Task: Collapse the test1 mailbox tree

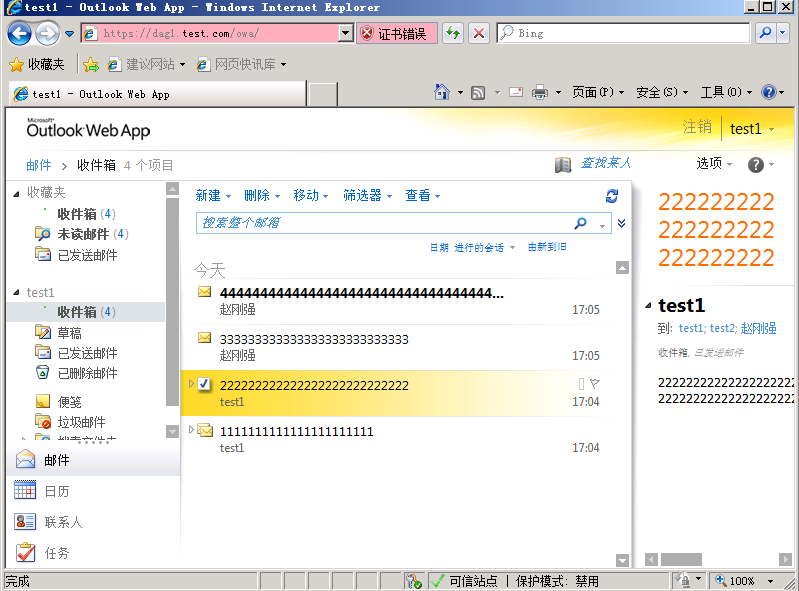Action: [x=16, y=292]
